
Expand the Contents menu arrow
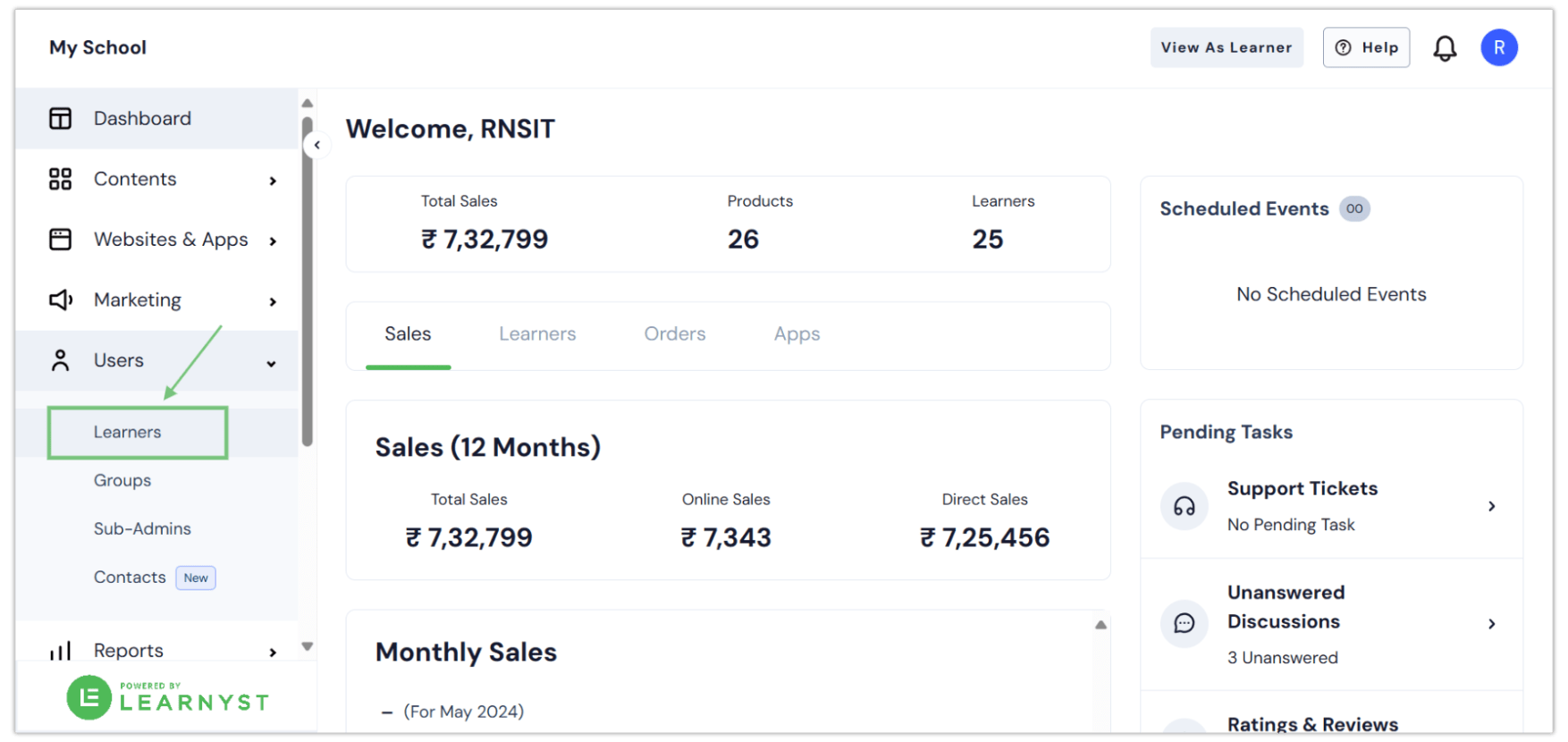click(x=273, y=181)
